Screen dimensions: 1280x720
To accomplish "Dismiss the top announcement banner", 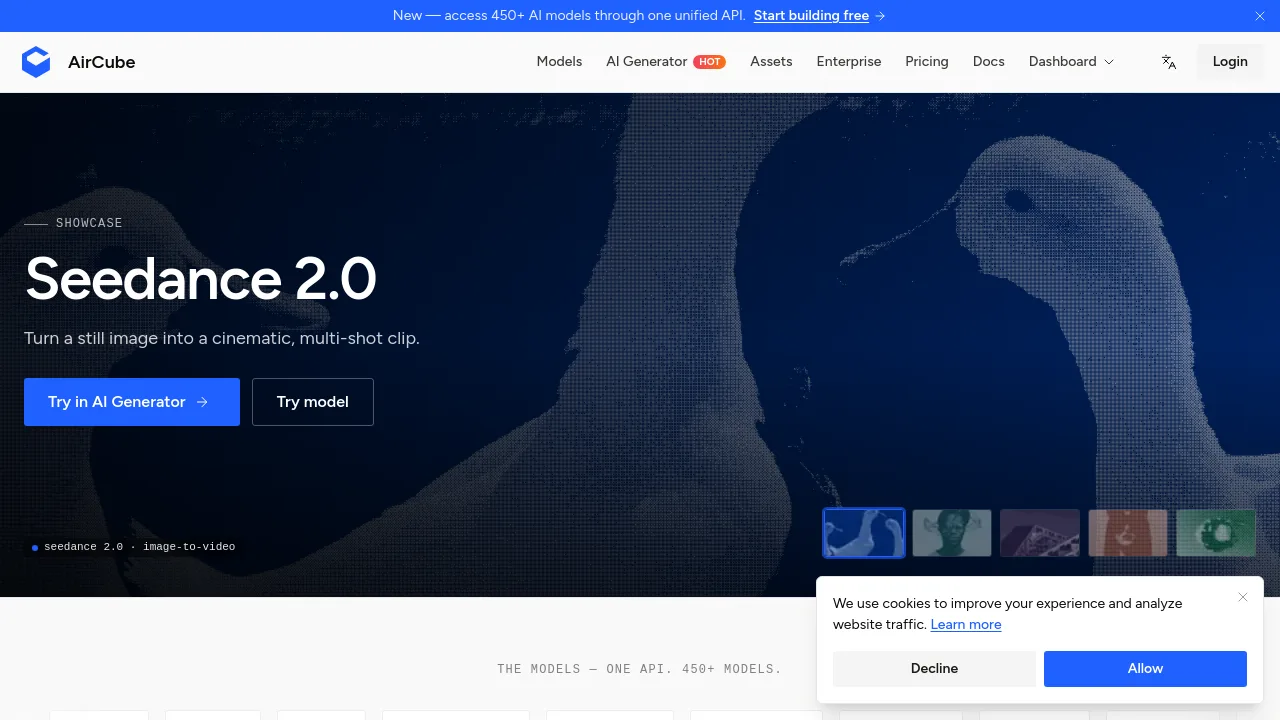I will click(1260, 16).
